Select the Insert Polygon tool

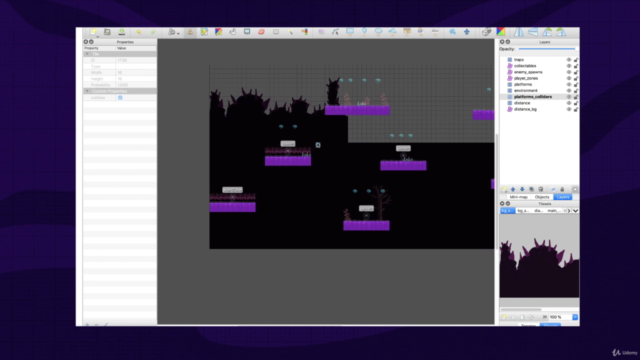pos(393,32)
